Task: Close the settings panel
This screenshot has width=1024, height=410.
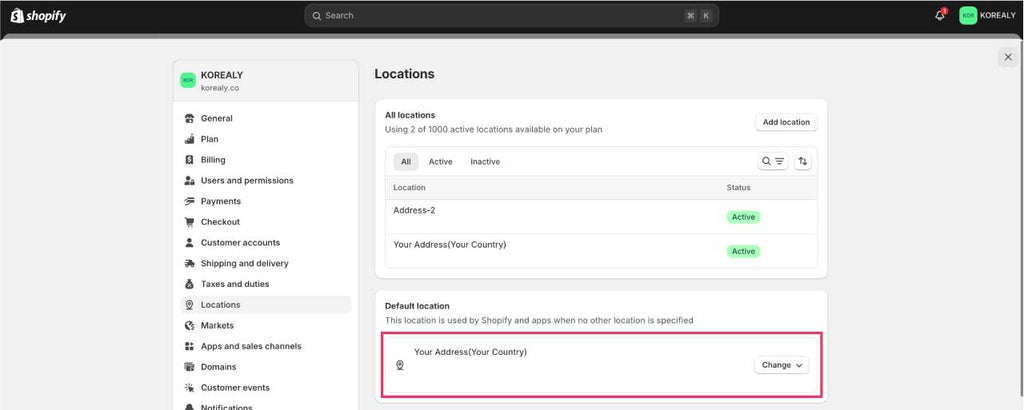Action: [1007, 57]
